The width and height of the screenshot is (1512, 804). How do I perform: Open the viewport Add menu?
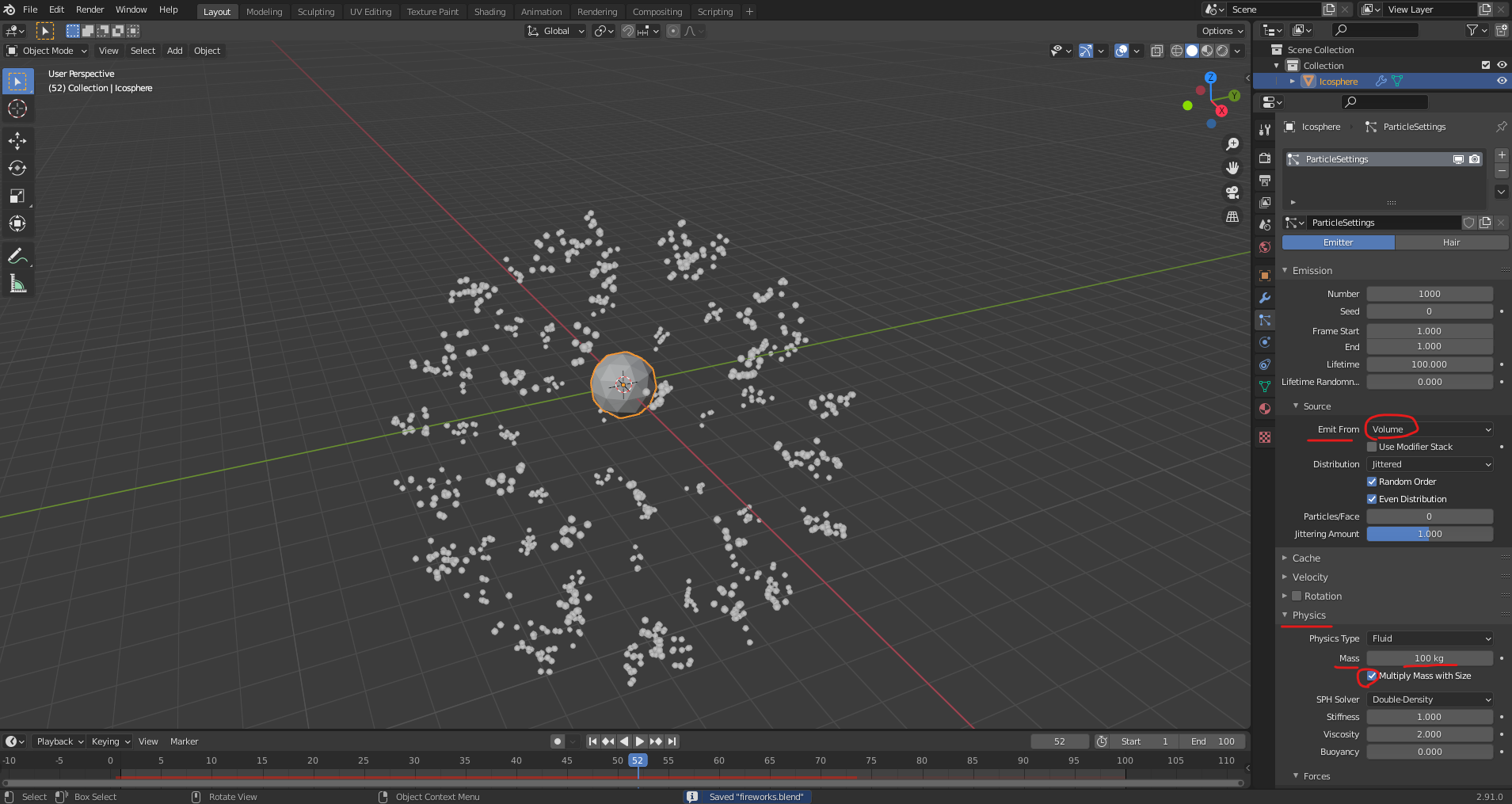point(174,51)
